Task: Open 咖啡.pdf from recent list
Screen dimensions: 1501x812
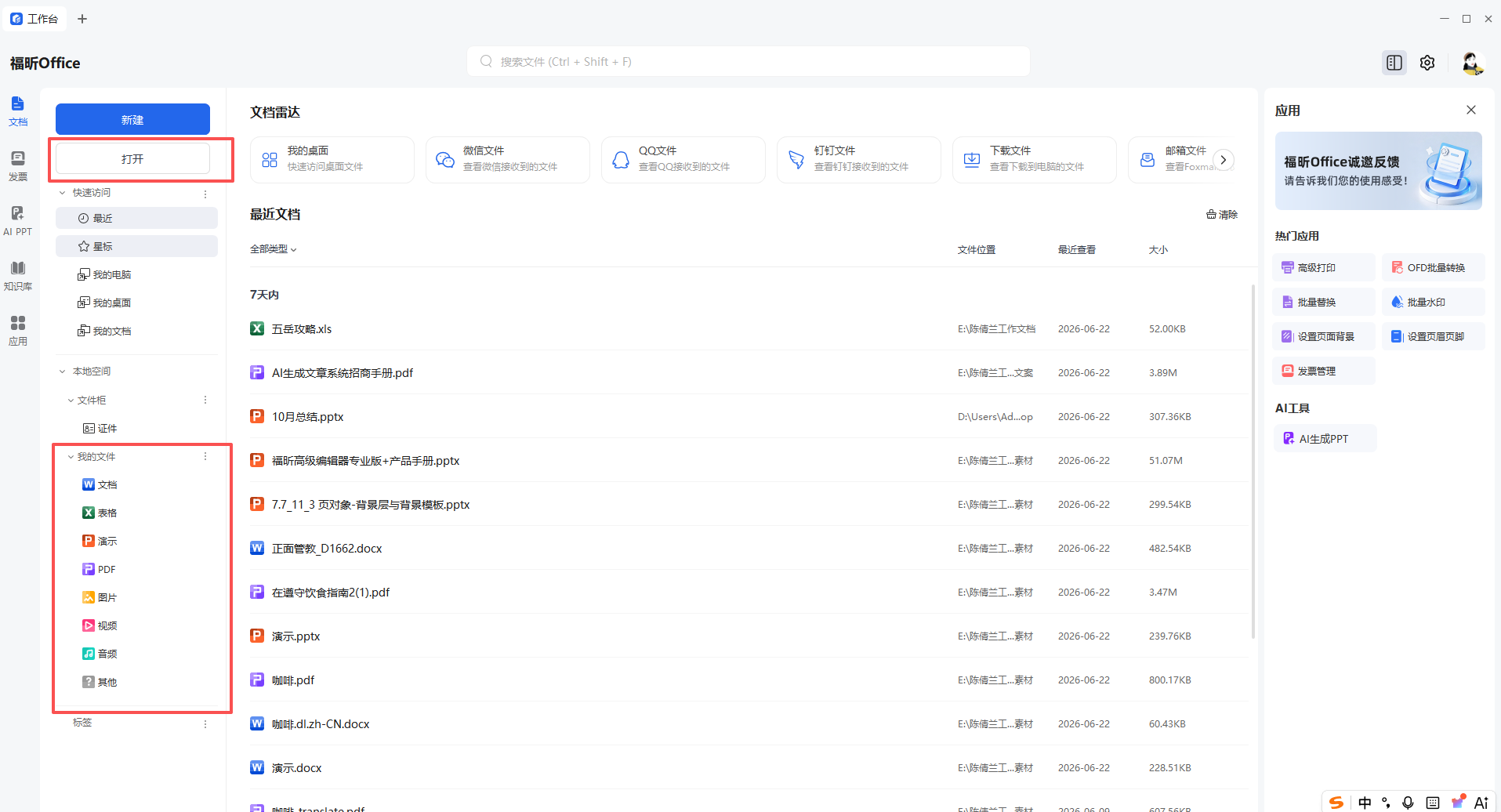Action: click(x=749, y=680)
